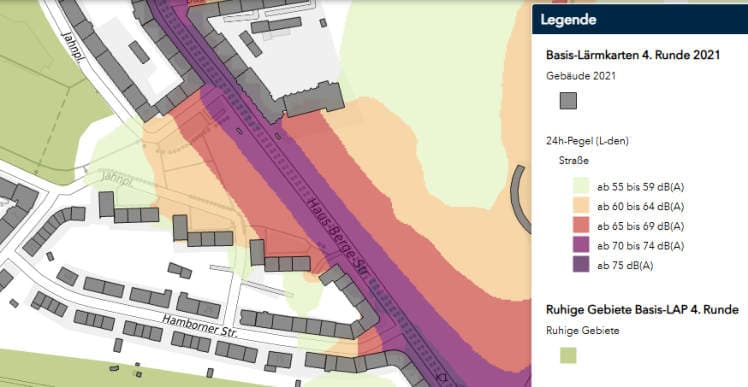The width and height of the screenshot is (748, 387).
Task: Click the 'Ruhige Gebiete Basis-LAP 4. Runde' heading
Action: tap(642, 310)
